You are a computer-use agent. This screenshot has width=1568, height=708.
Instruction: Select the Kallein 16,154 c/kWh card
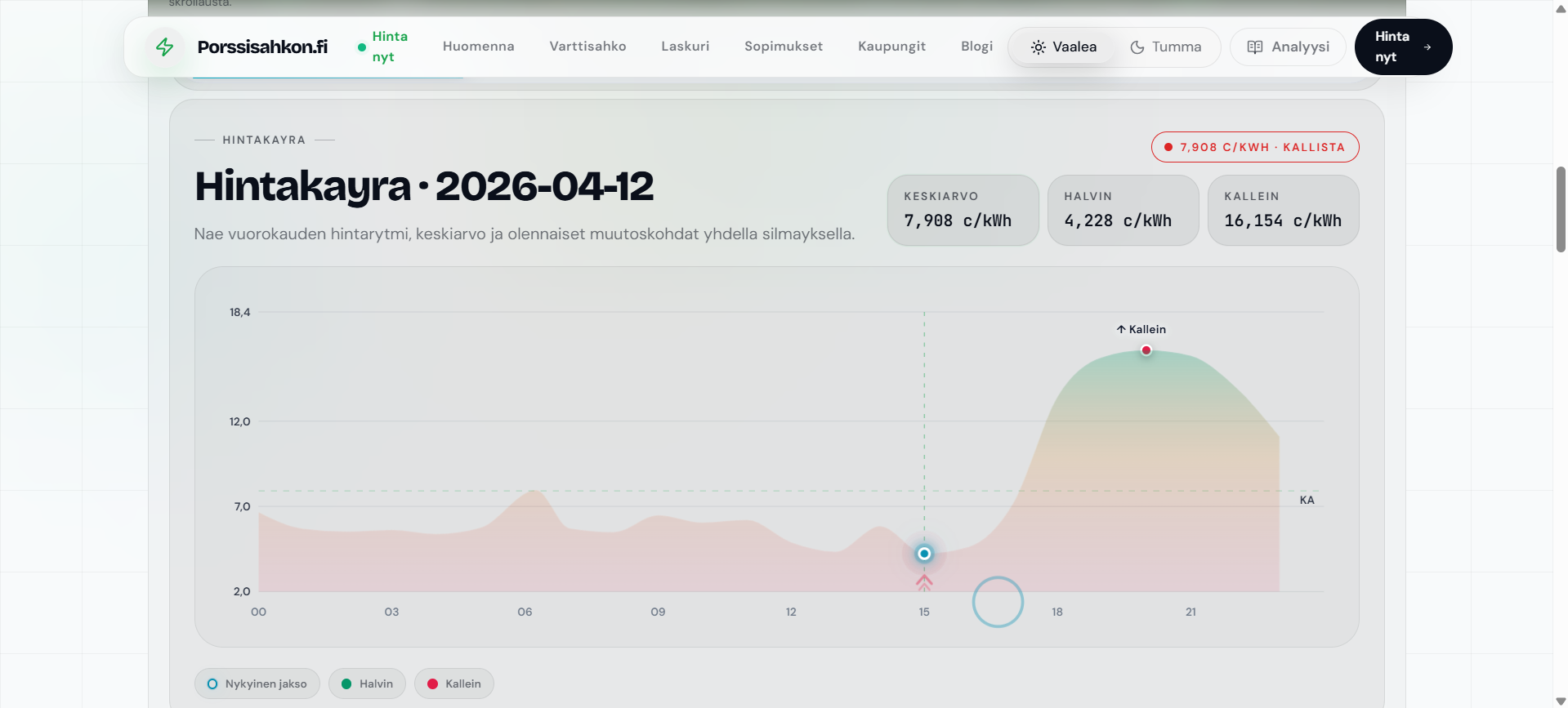pos(1283,210)
